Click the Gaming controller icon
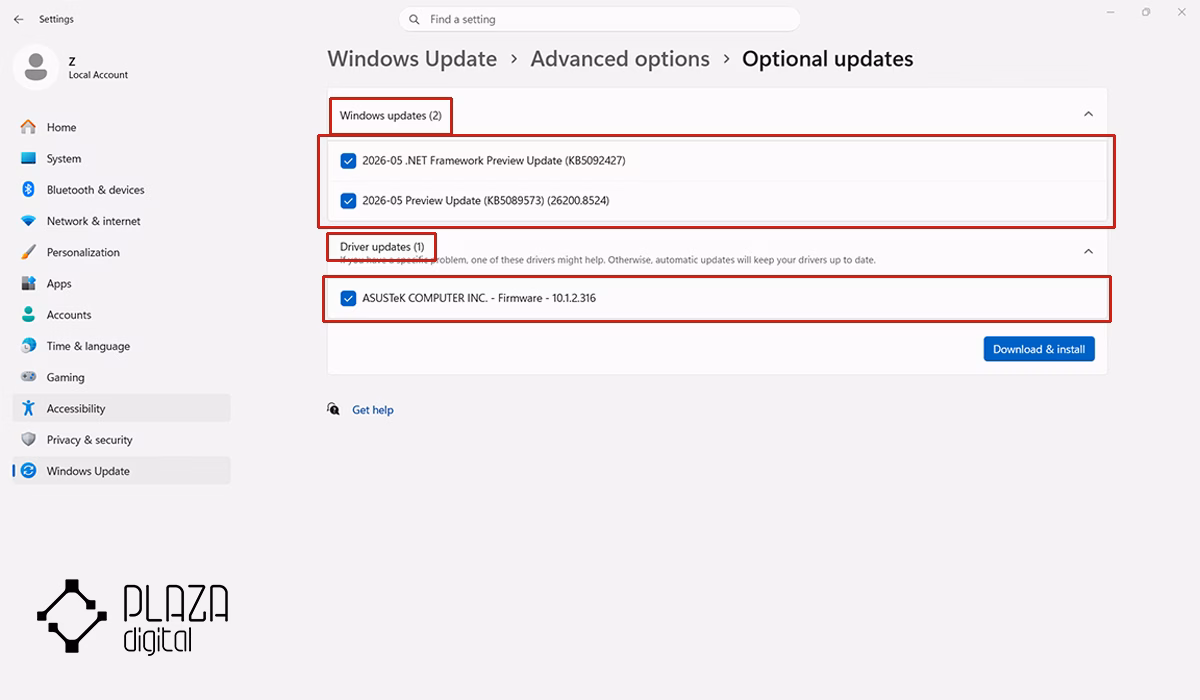 (x=28, y=377)
